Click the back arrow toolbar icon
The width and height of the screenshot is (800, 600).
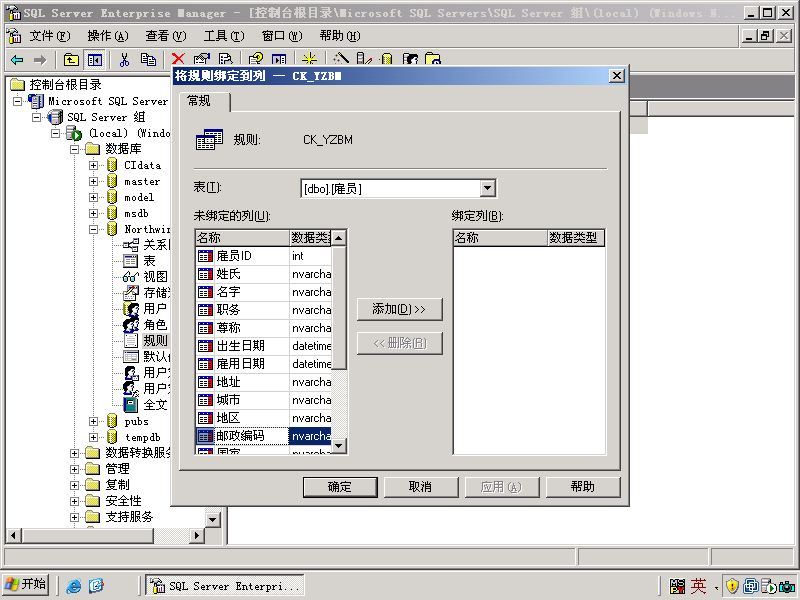tap(17, 60)
